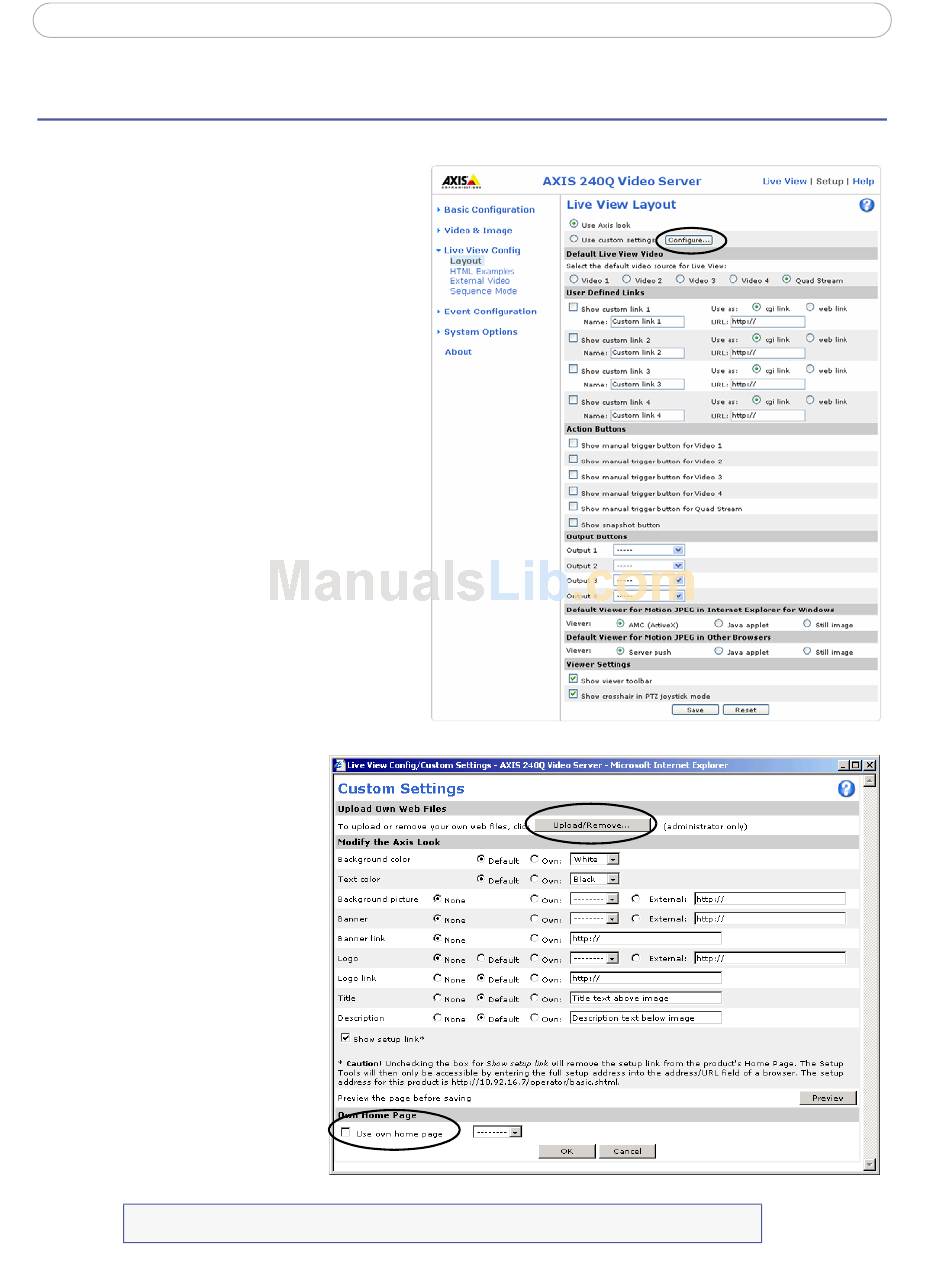
Task: Open the own home page dropdown
Action: [498, 1133]
